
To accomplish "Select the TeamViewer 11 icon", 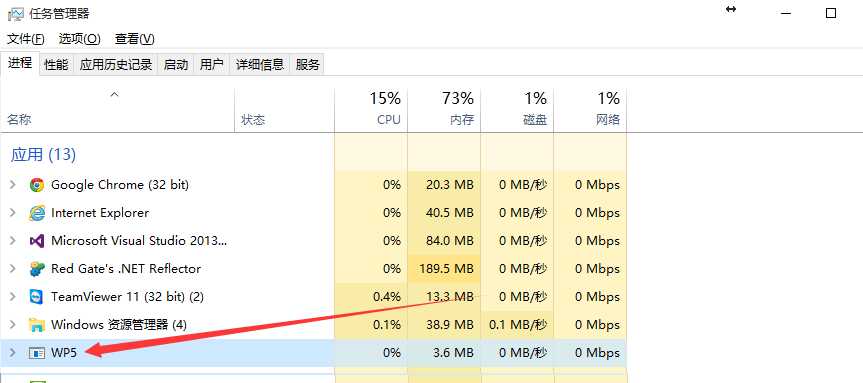I will pyautogui.click(x=37, y=297).
